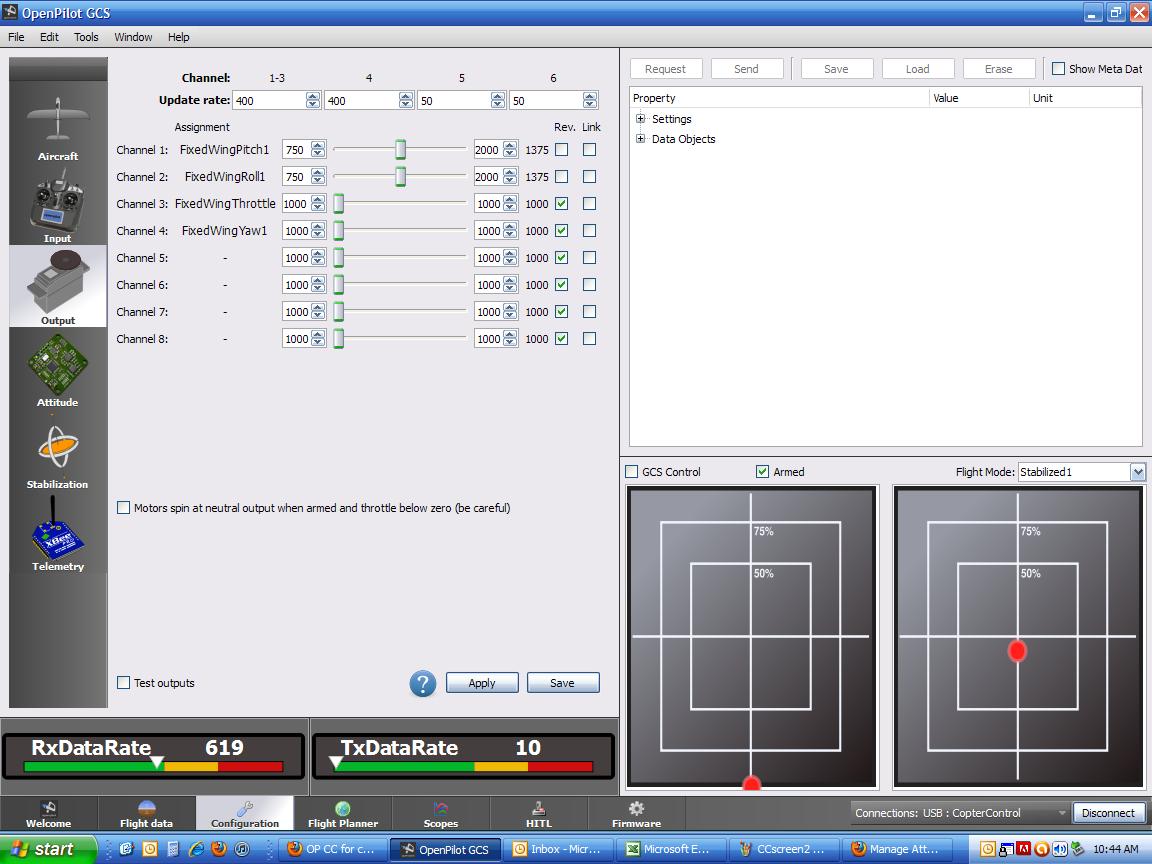Open the Aircraft configuration panel
The width and height of the screenshot is (1152, 864).
pos(58,127)
